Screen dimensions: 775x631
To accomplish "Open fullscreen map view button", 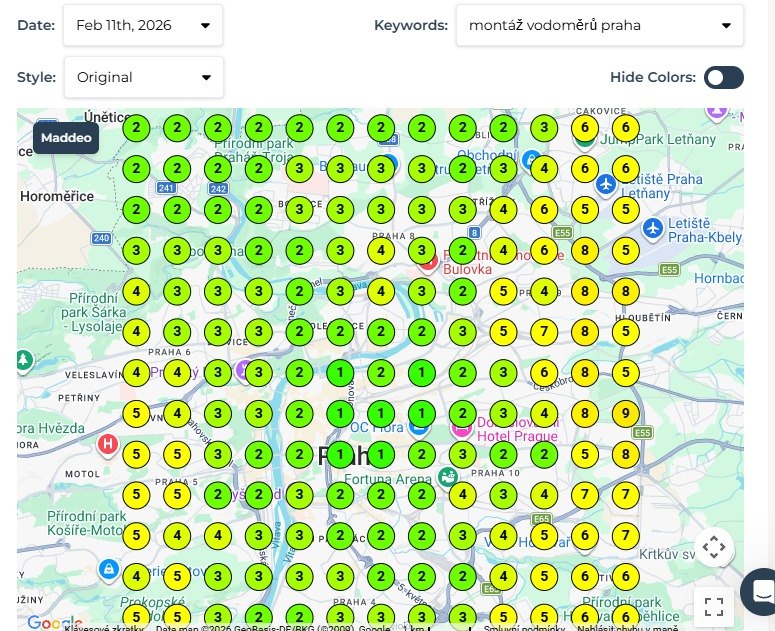I will pyautogui.click(x=714, y=607).
